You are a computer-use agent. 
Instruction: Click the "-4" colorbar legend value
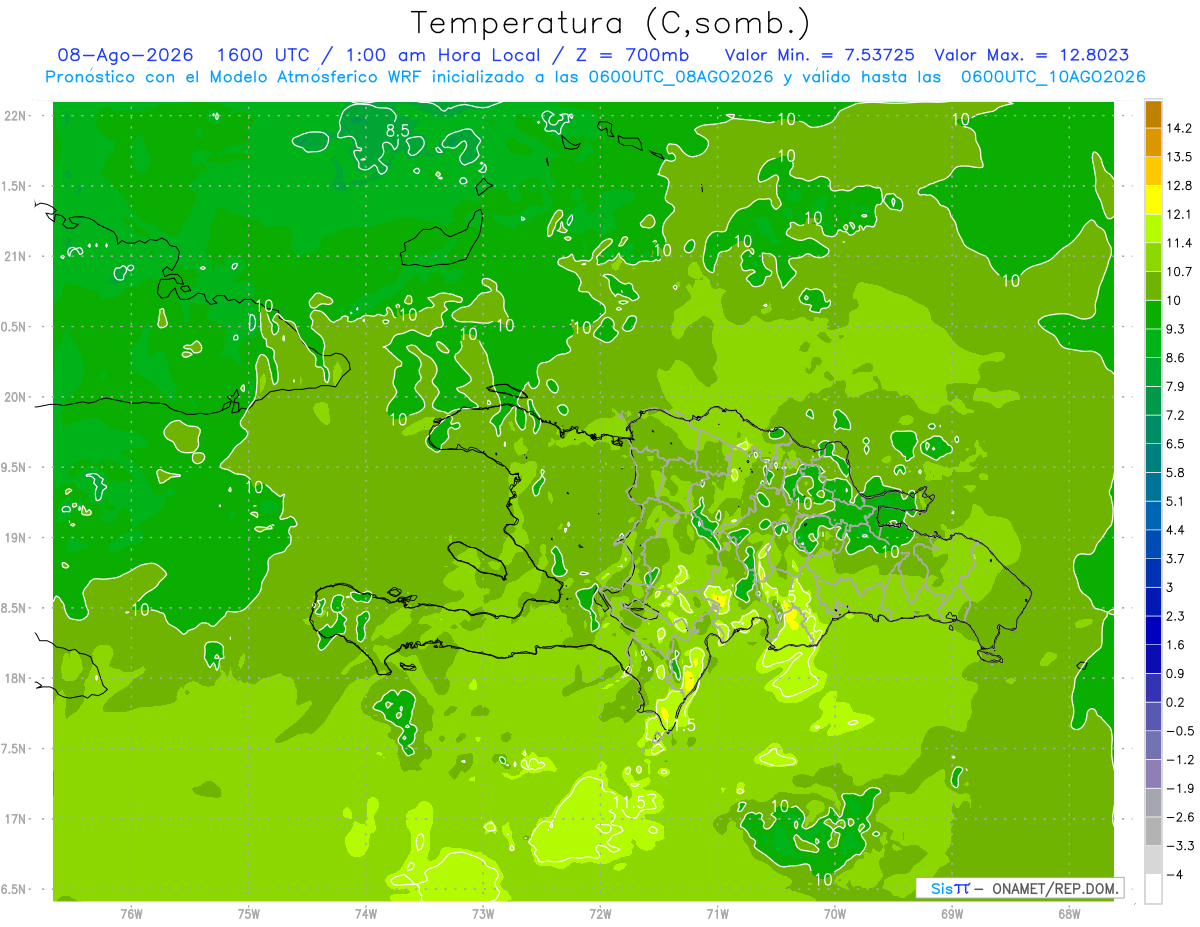pos(1173,875)
